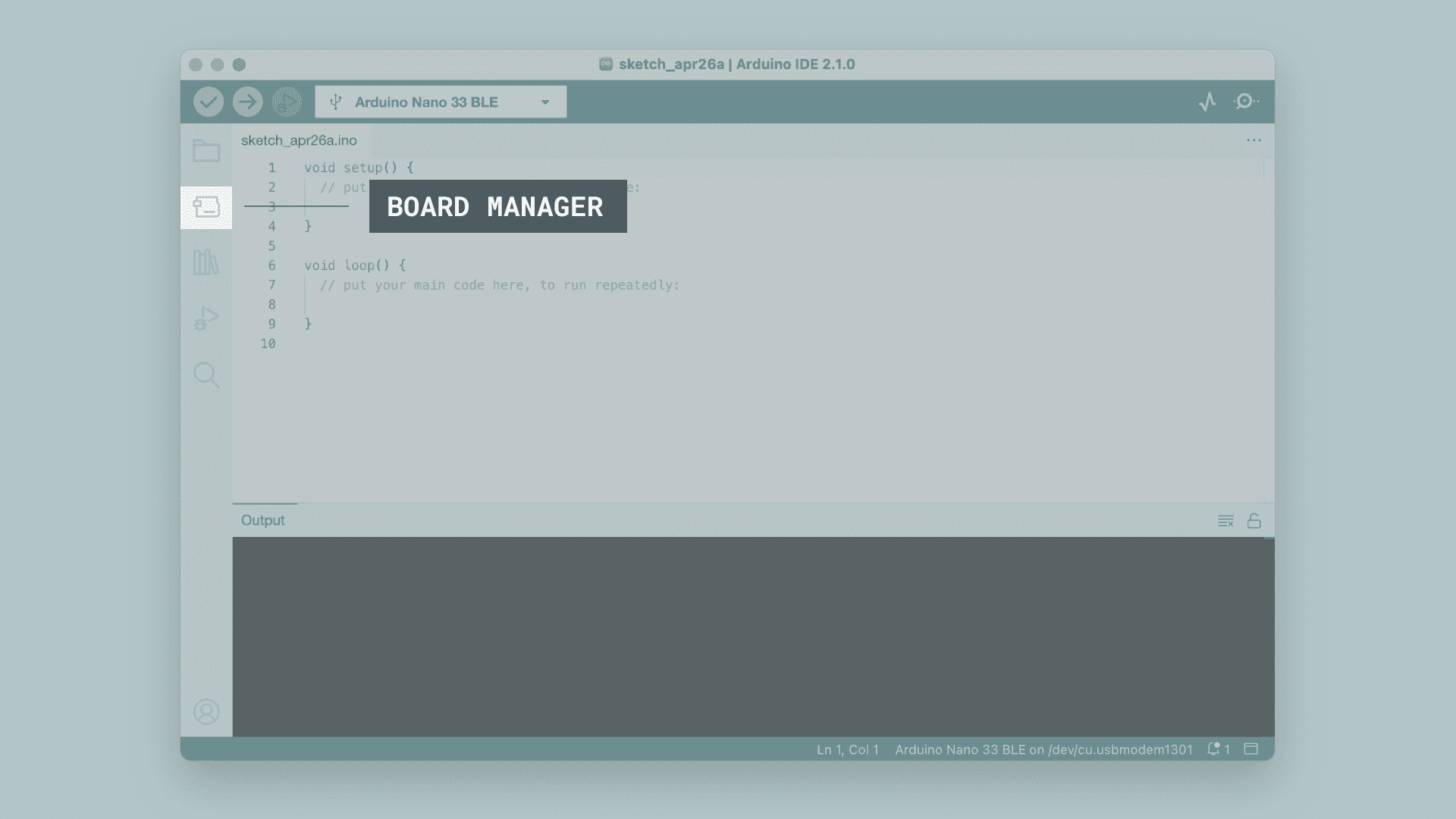Click the Ln 1, Col 1 status indicator

coord(847,749)
